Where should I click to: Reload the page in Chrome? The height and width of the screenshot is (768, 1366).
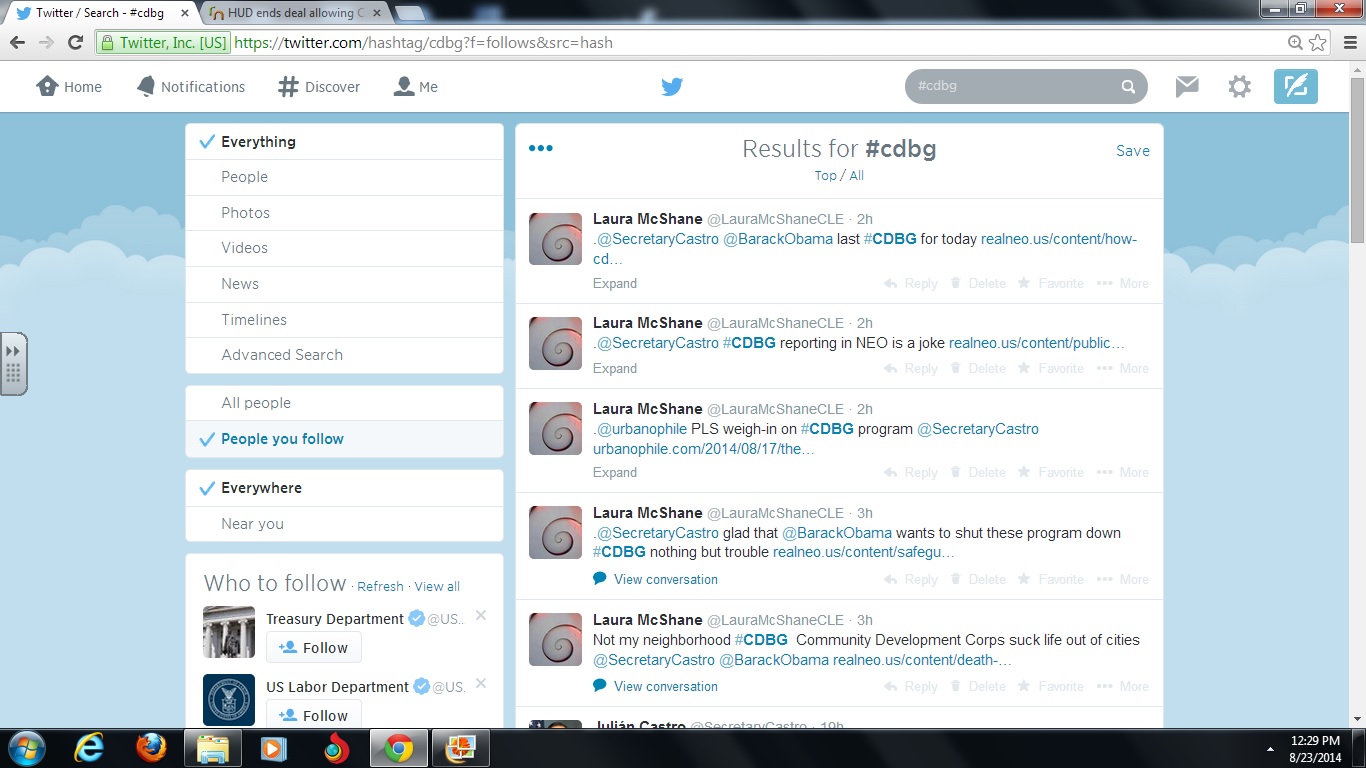pos(75,42)
